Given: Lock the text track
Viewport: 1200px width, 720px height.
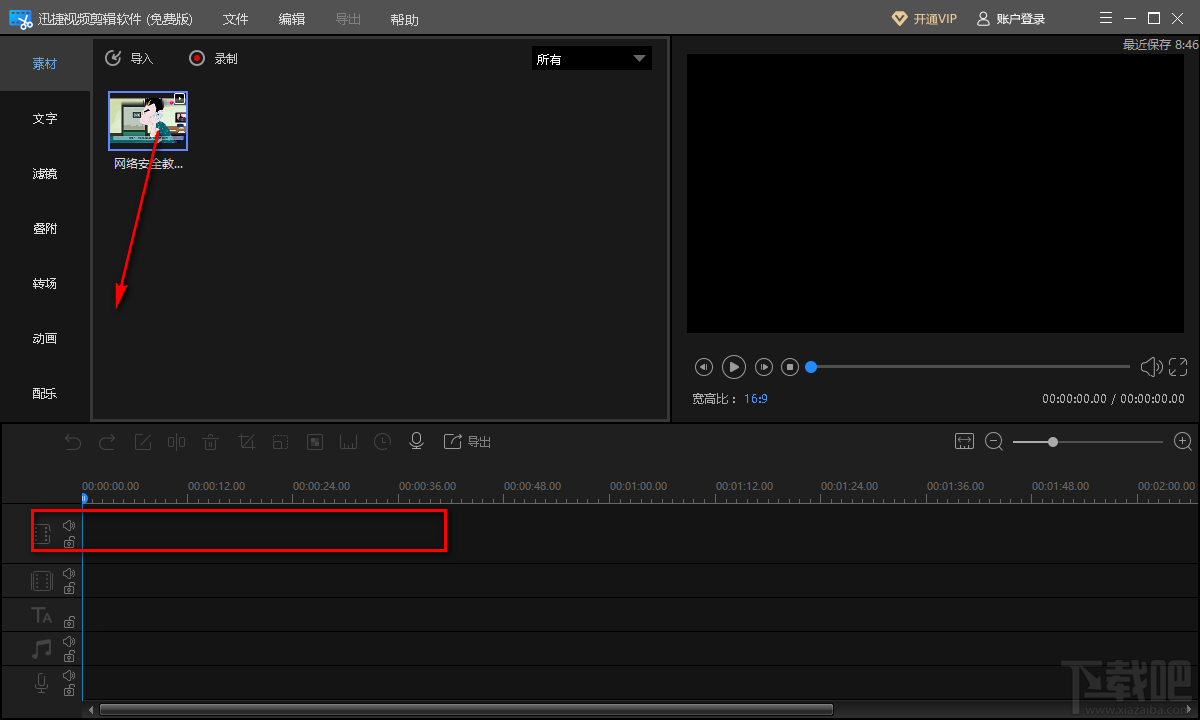Looking at the screenshot, I should coord(69,622).
